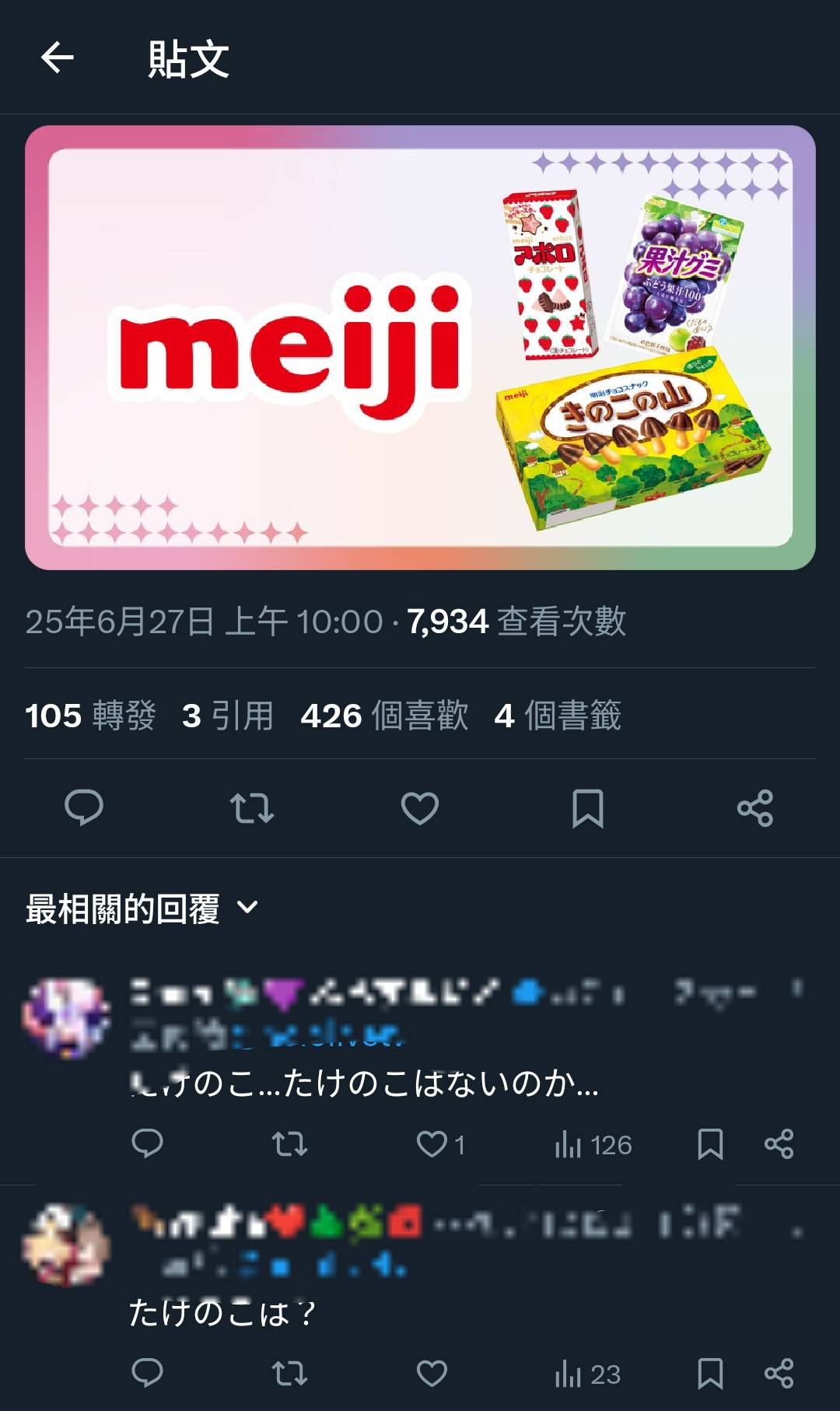Viewport: 840px width, 1411px height.
Task: Open the first replier's profile avatar
Action: pyautogui.click(x=66, y=1017)
